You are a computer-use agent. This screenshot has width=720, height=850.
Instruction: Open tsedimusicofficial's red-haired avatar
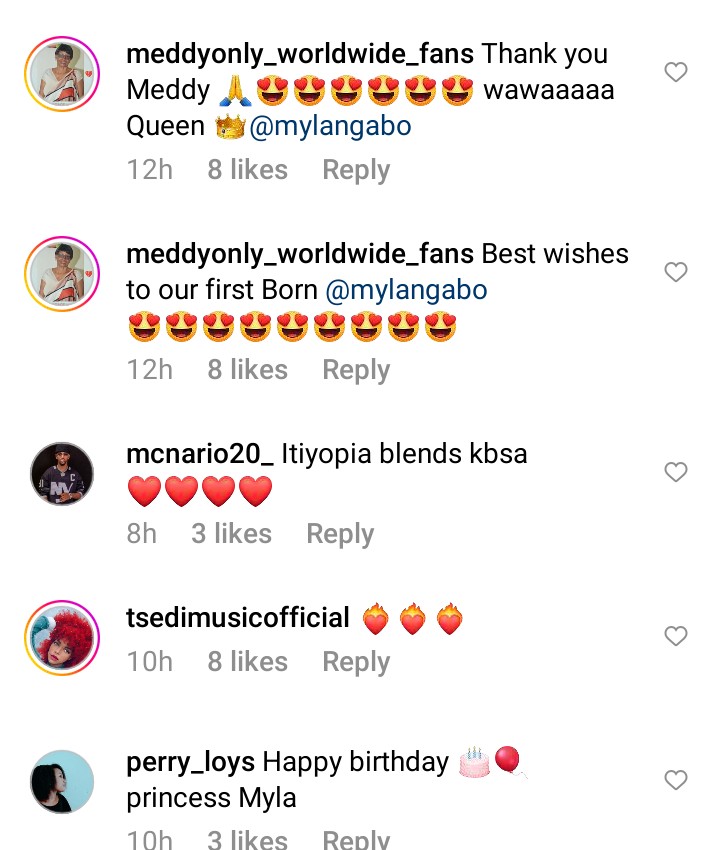62,637
